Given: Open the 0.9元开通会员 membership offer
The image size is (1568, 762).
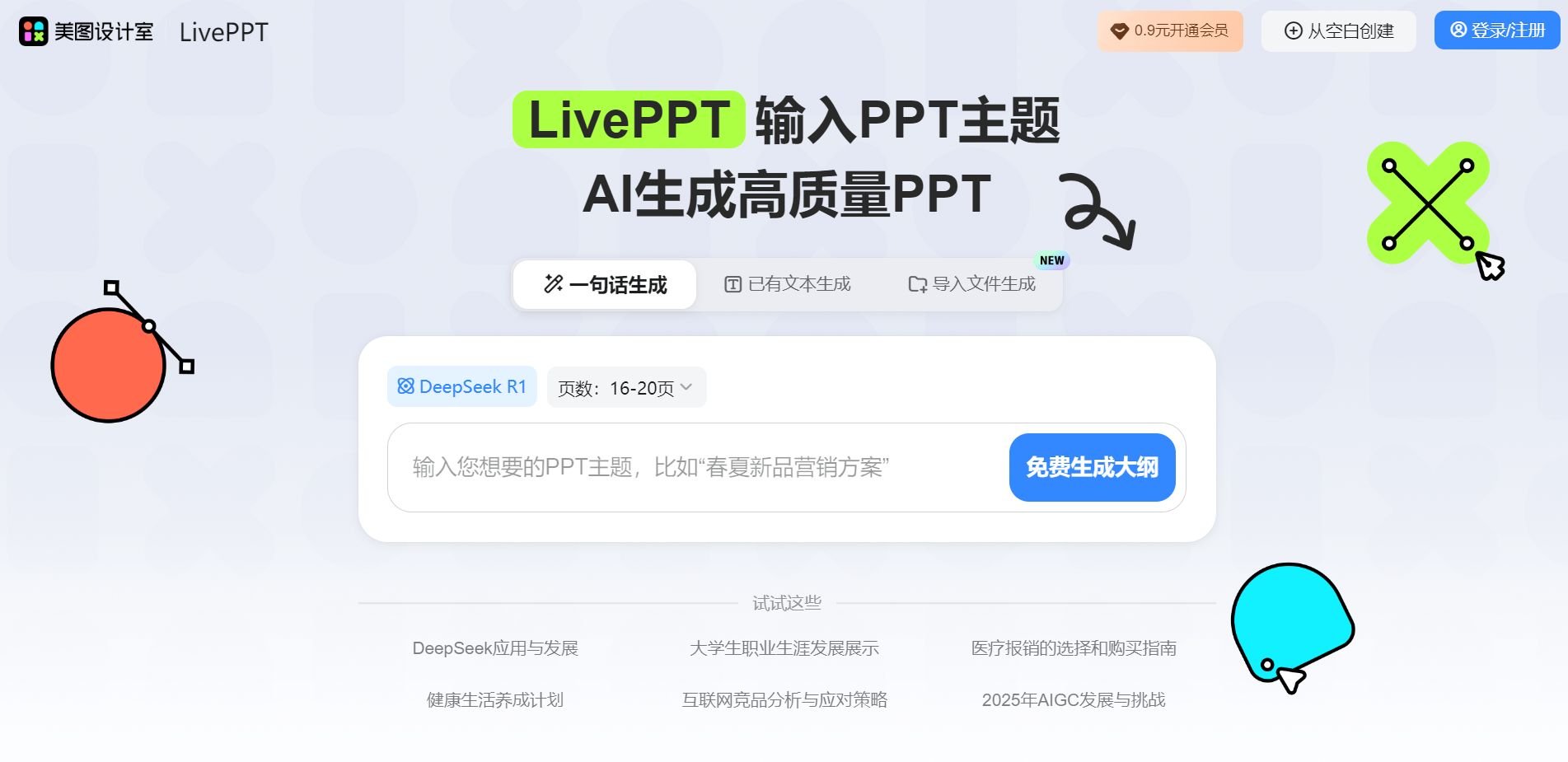Looking at the screenshot, I should coord(1170,30).
